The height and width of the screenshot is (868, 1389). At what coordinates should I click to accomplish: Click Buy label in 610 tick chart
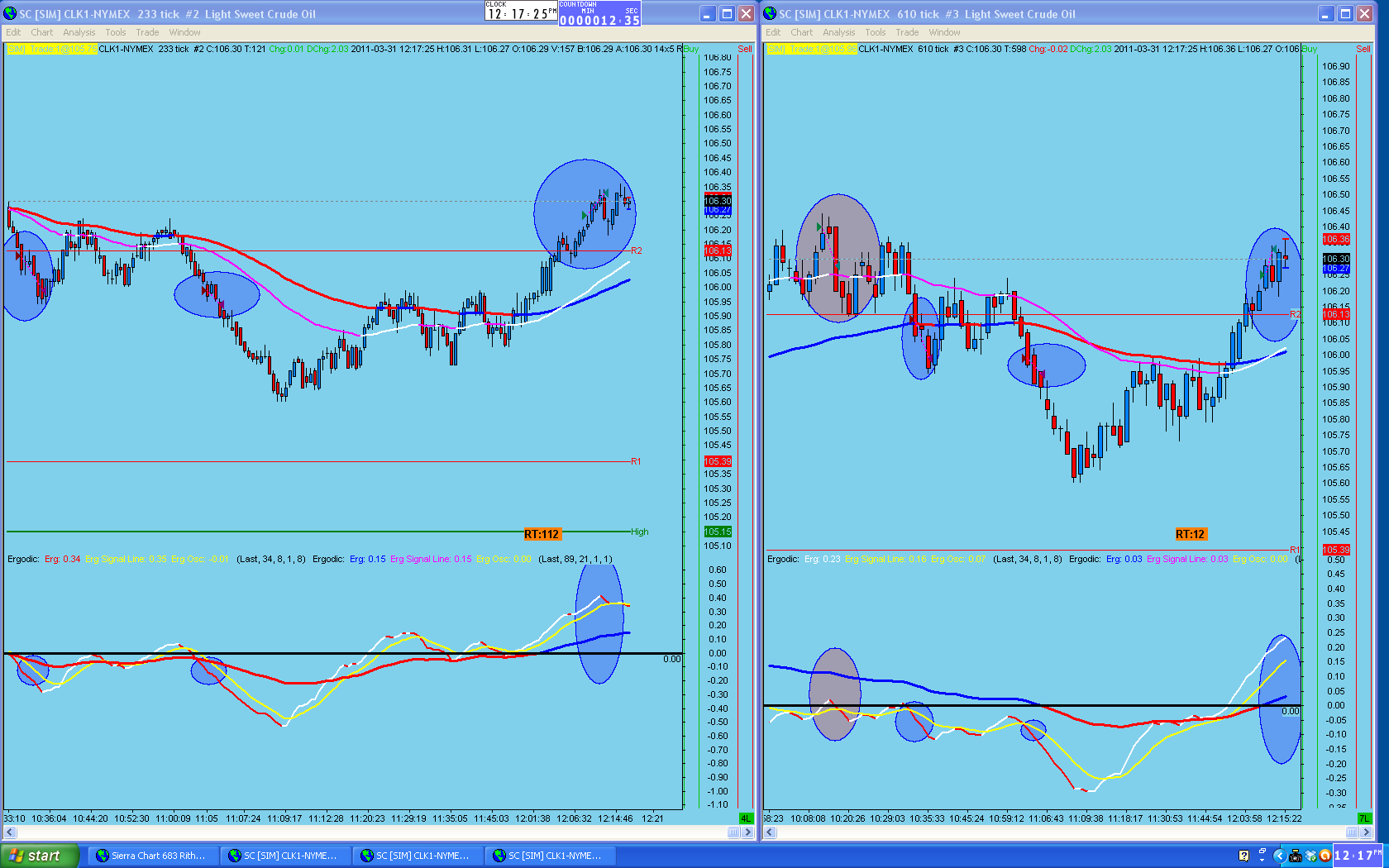coord(1310,49)
